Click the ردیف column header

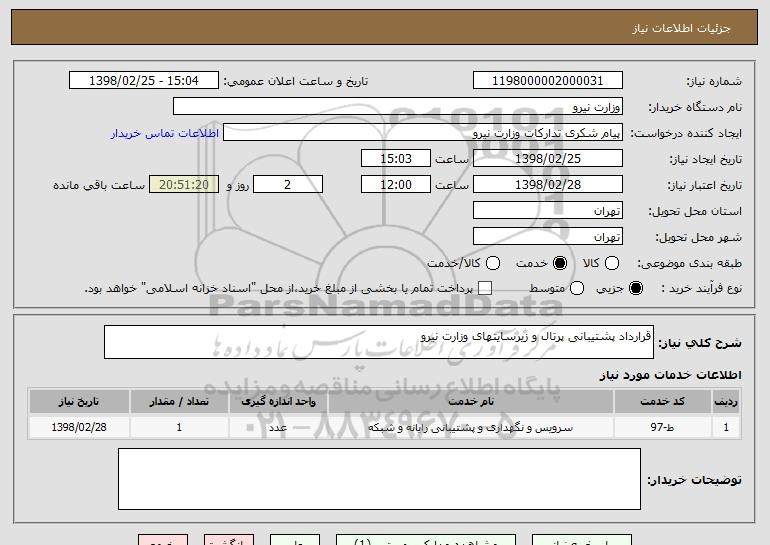pos(726,402)
